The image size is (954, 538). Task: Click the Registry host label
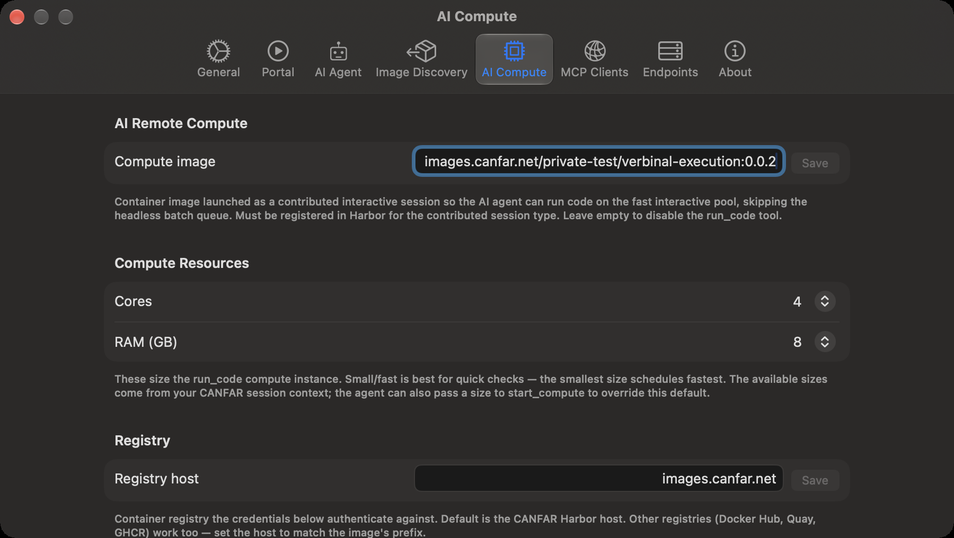coord(156,478)
